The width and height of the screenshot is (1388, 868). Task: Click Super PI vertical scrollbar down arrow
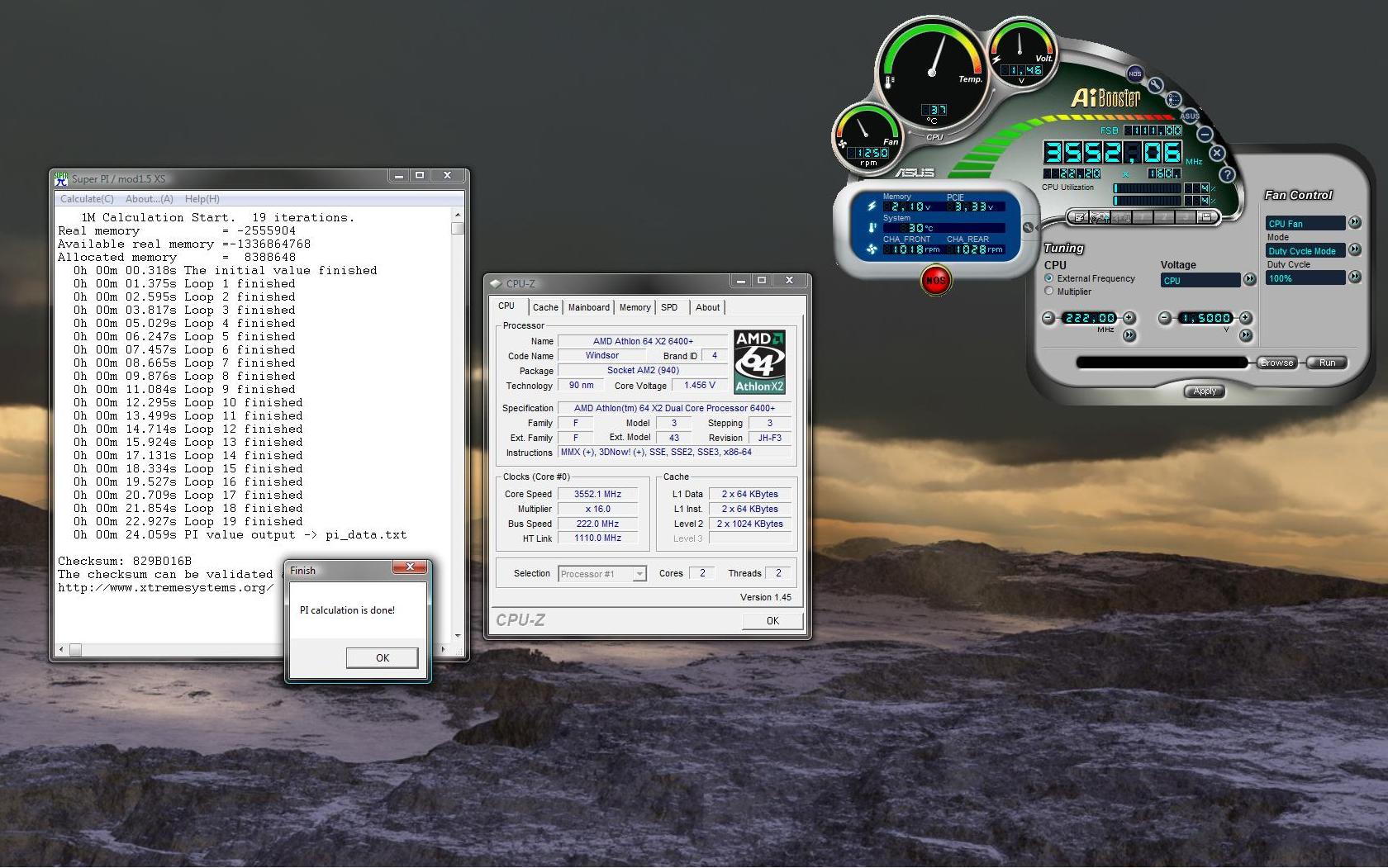coord(458,636)
